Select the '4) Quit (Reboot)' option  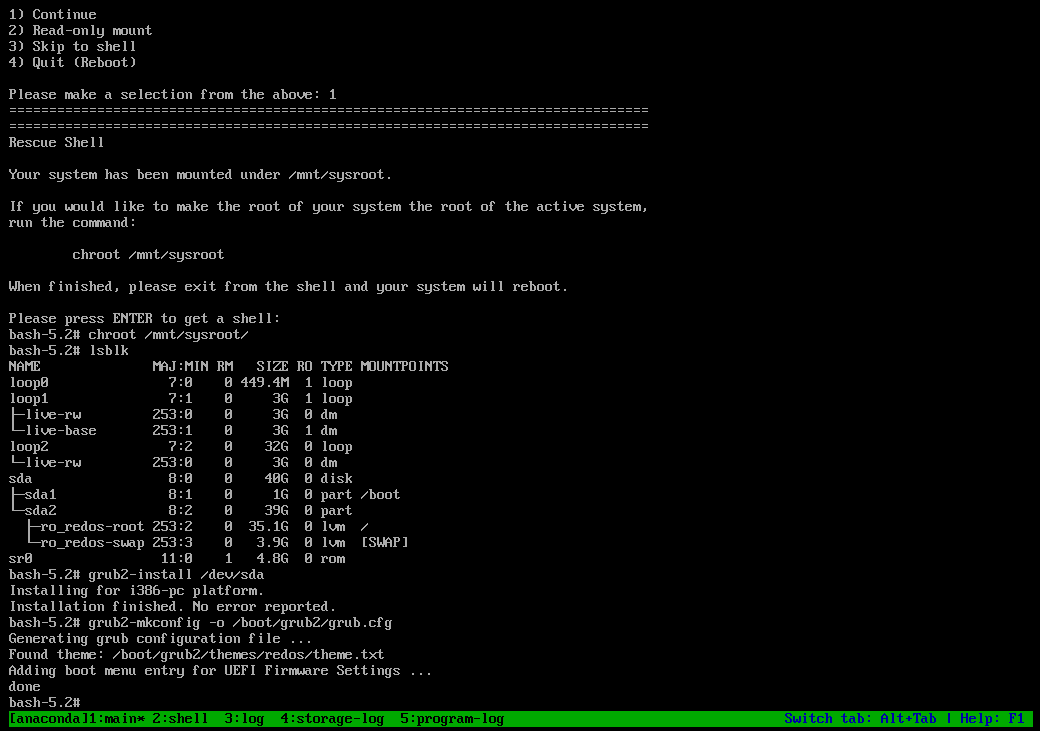(72, 62)
